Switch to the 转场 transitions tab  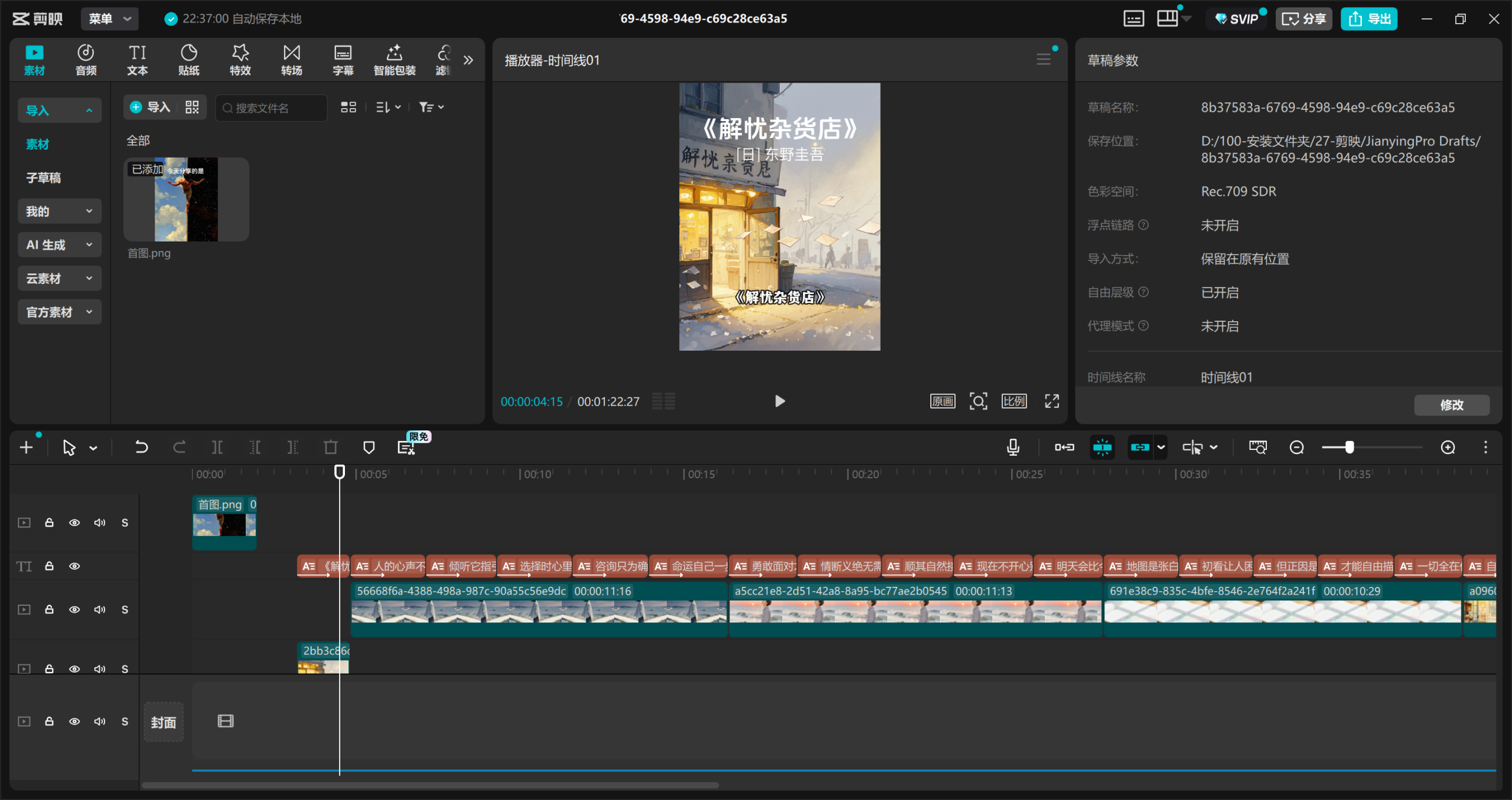click(x=291, y=60)
